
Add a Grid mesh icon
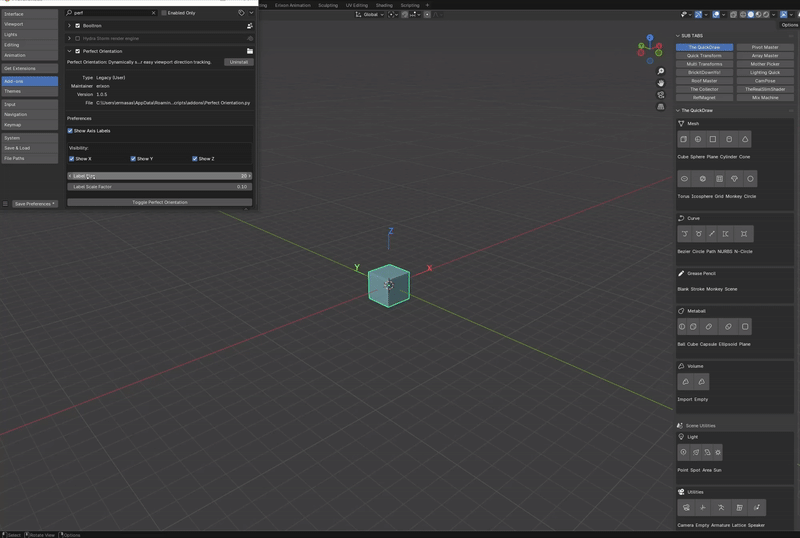[719, 179]
